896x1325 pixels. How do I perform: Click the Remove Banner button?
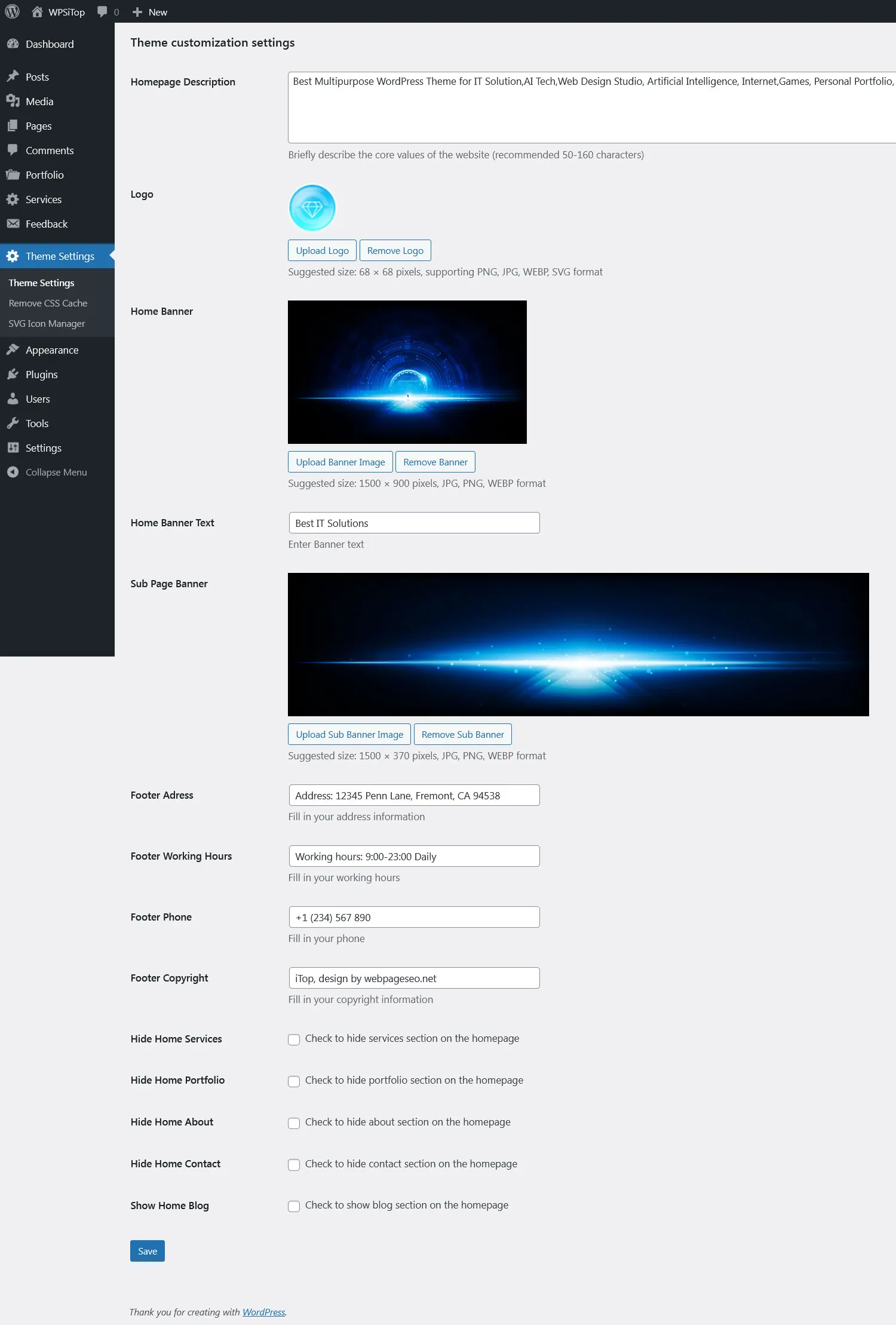435,462
